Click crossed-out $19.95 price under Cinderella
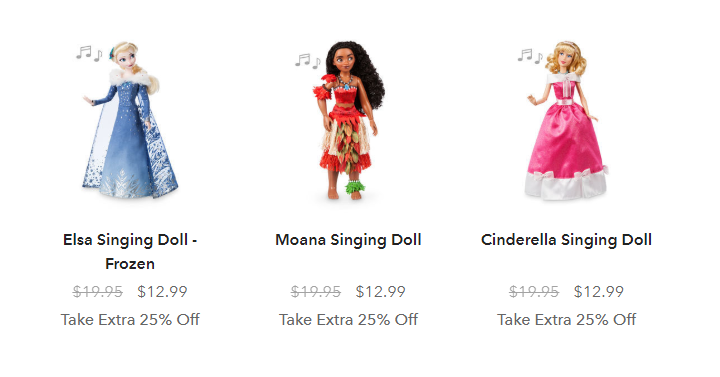Viewport: 720px width, 377px height. coord(534,292)
